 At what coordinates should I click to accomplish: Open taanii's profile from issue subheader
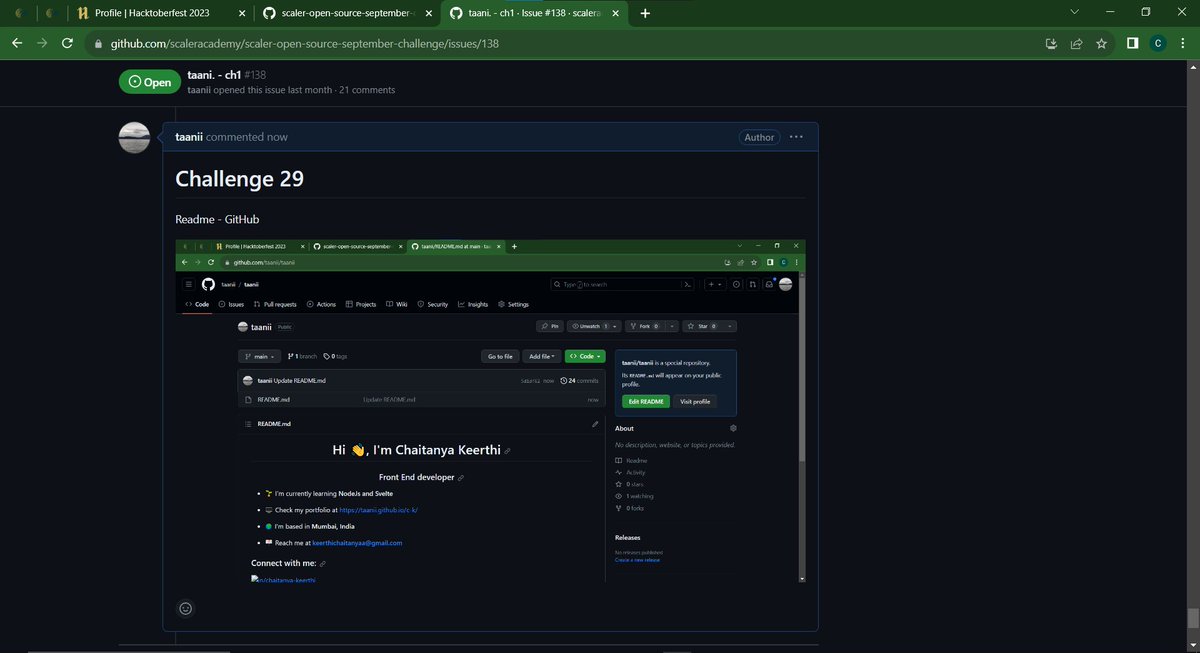click(200, 90)
